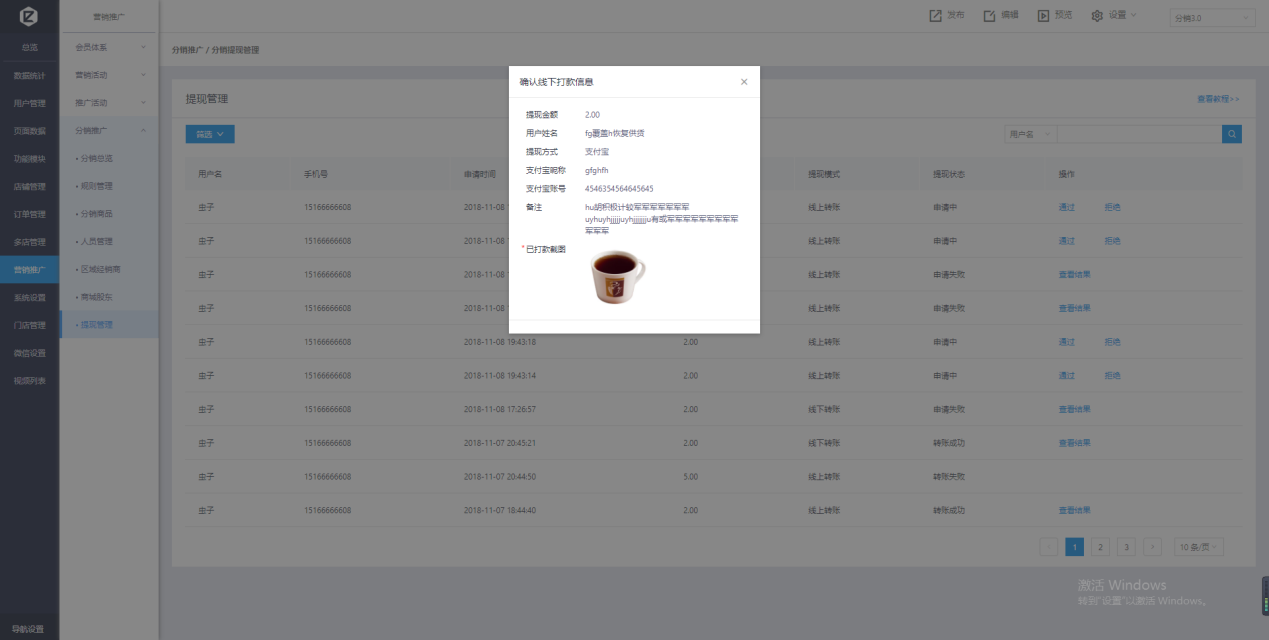1269x640 pixels.
Task: Expand the 会员体系 submenu
Action: coord(110,47)
